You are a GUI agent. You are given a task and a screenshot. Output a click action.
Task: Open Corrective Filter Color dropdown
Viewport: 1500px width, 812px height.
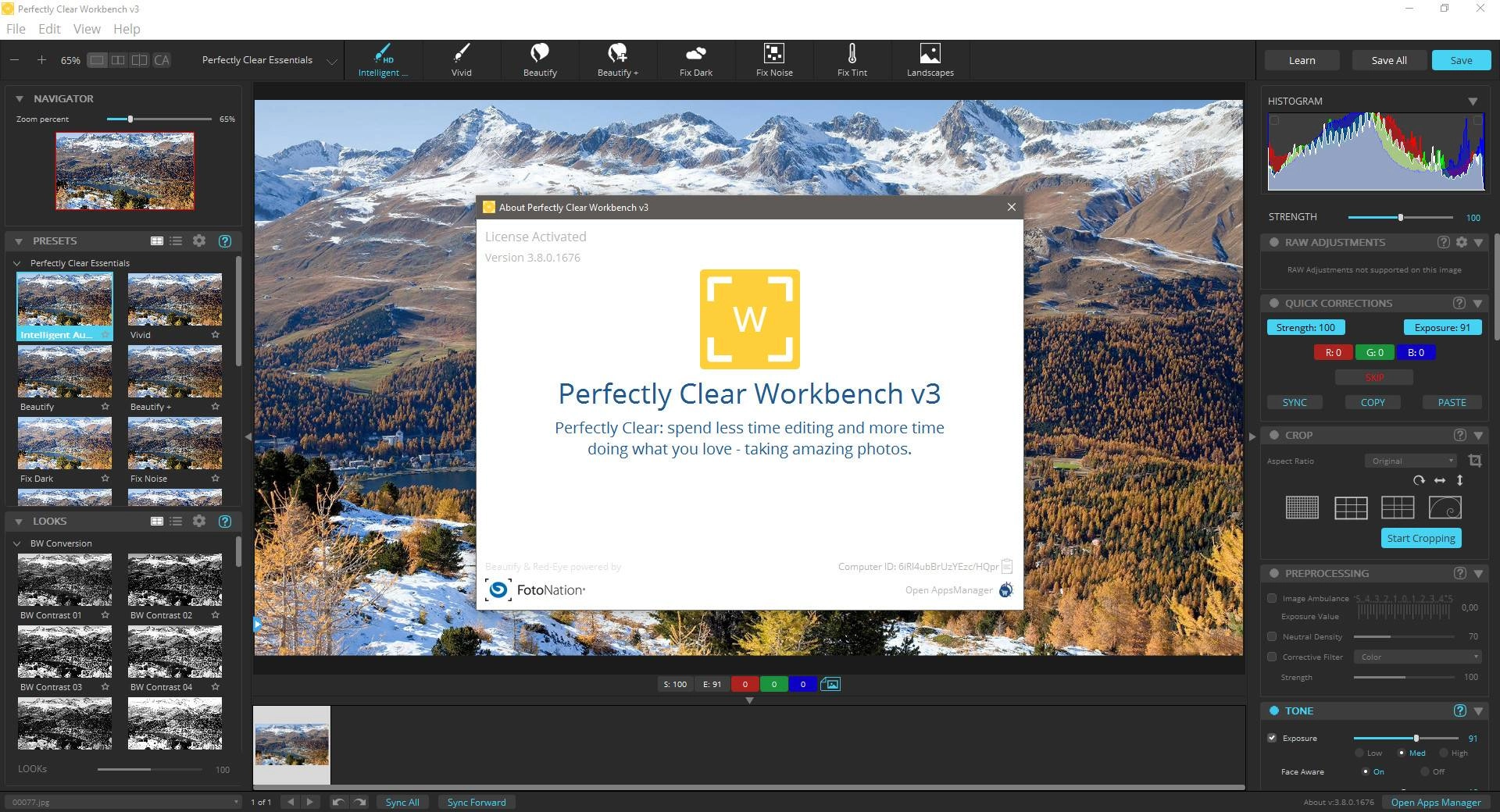[x=1418, y=657]
